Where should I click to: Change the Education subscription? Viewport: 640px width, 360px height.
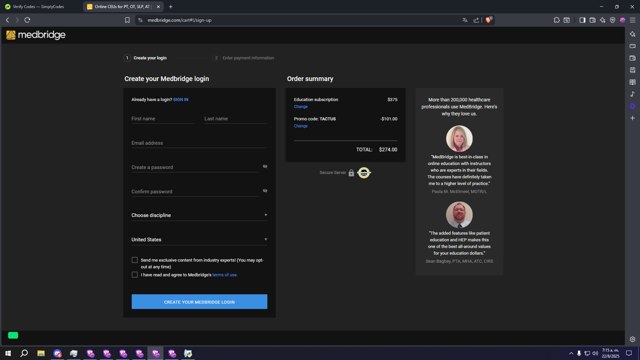pos(301,107)
